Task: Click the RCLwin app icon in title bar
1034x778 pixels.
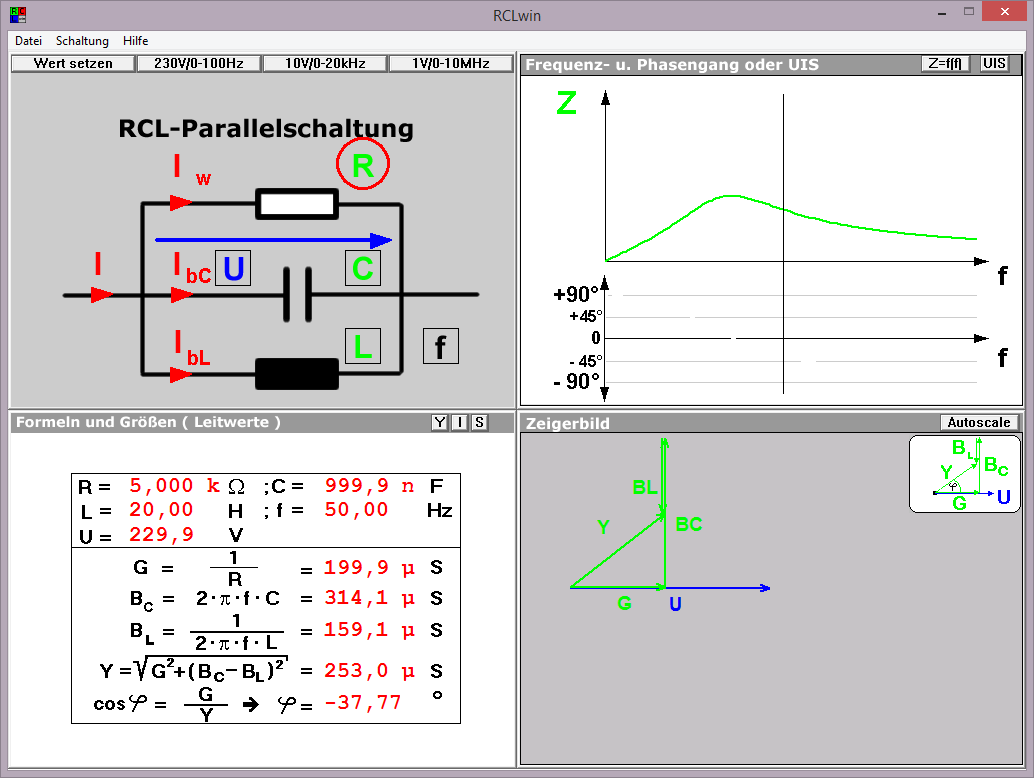Action: 18,15
